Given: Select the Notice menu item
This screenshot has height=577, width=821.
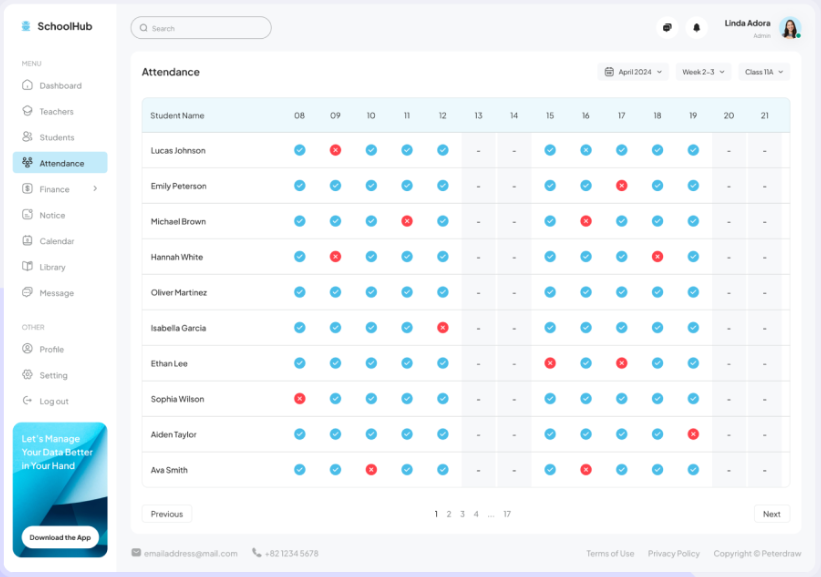Looking at the screenshot, I should 52,215.
